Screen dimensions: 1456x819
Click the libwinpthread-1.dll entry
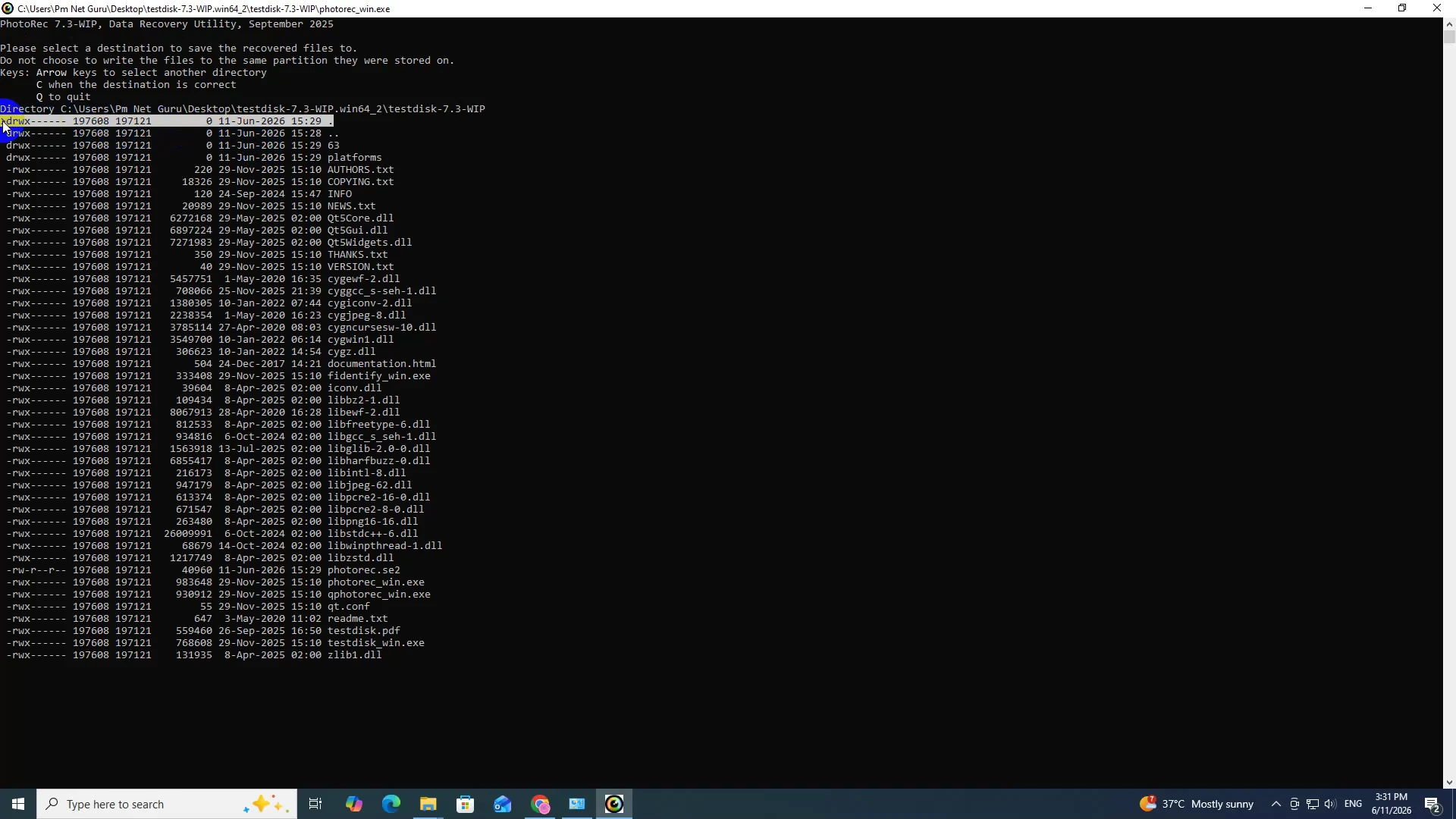pyautogui.click(x=224, y=546)
